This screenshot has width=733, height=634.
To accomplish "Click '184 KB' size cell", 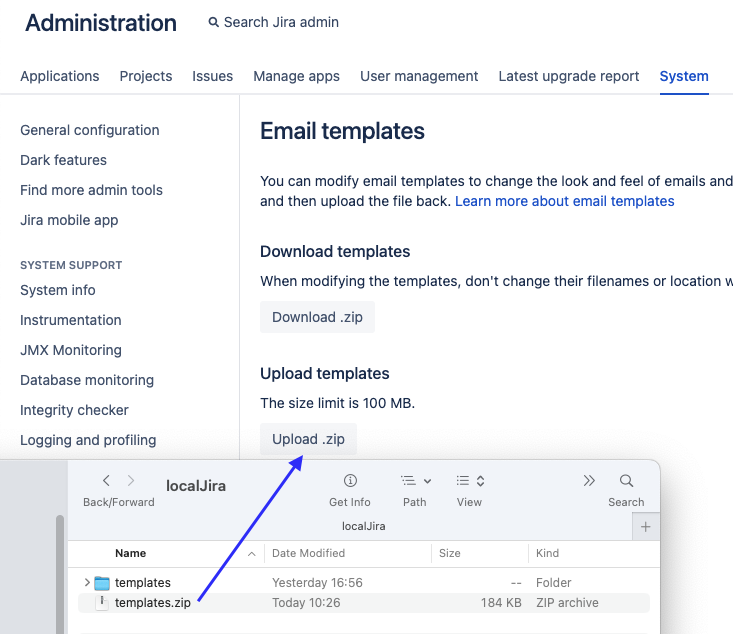I will (x=501, y=603).
